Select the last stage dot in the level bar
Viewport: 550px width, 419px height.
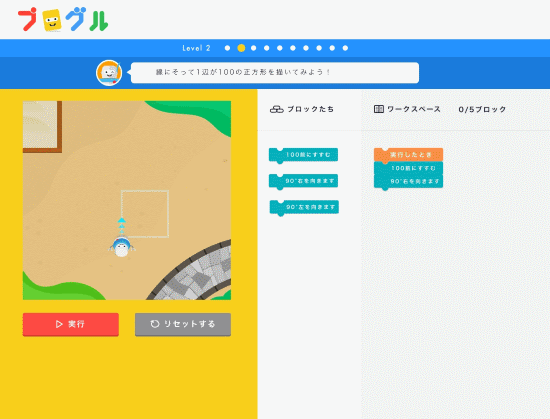click(x=345, y=48)
